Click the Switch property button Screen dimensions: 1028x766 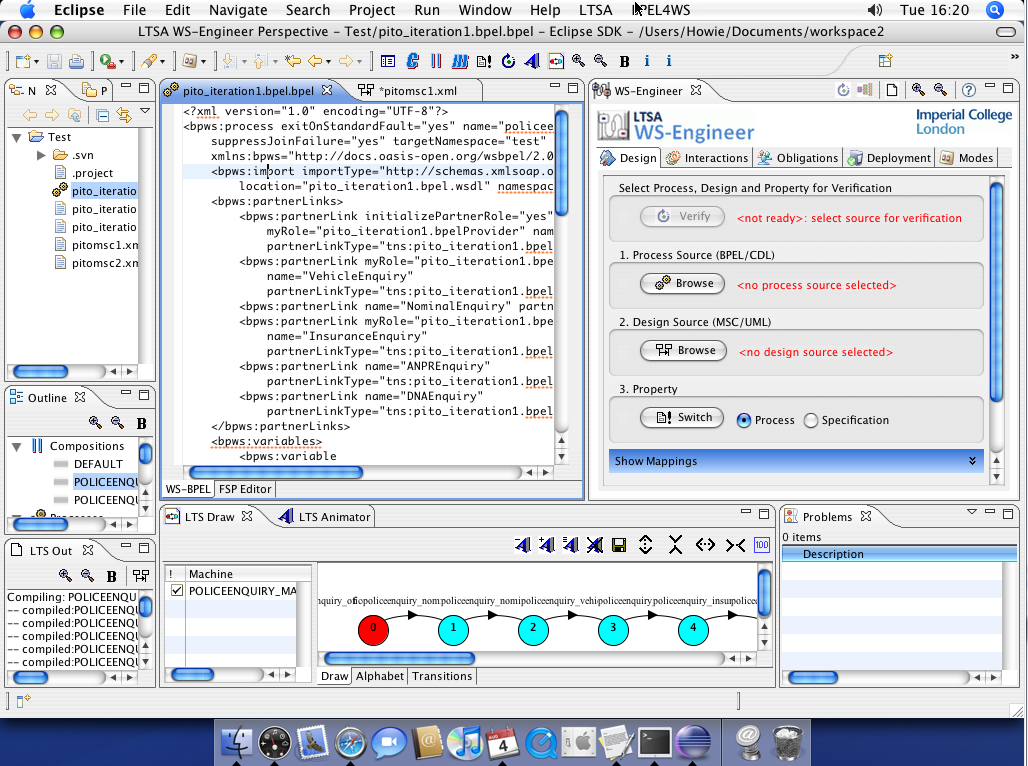tap(682, 417)
